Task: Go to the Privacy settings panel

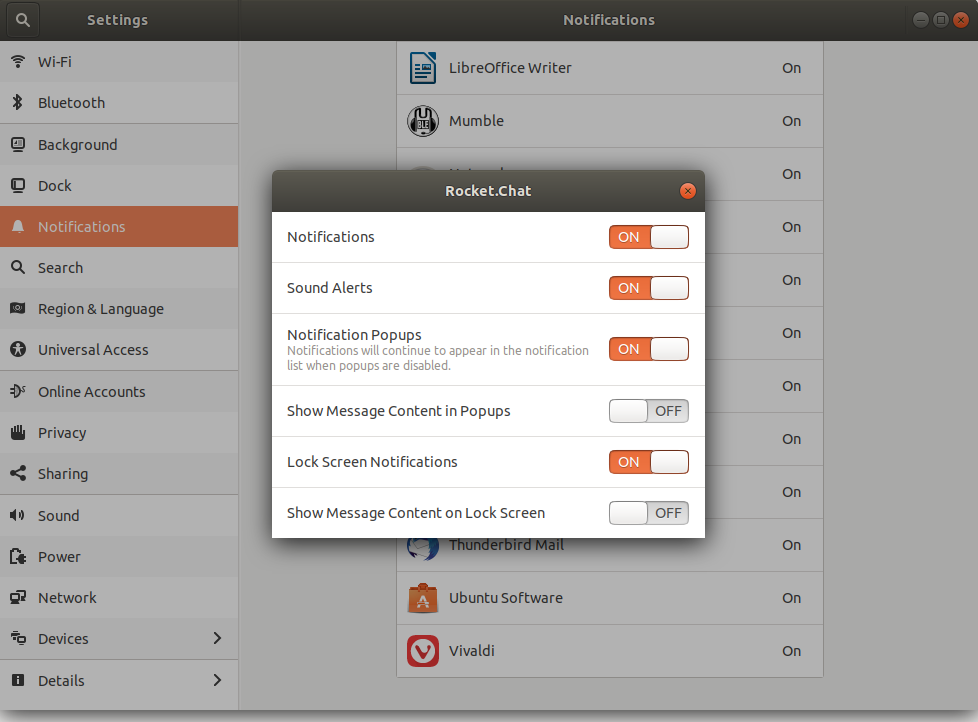Action: point(119,433)
